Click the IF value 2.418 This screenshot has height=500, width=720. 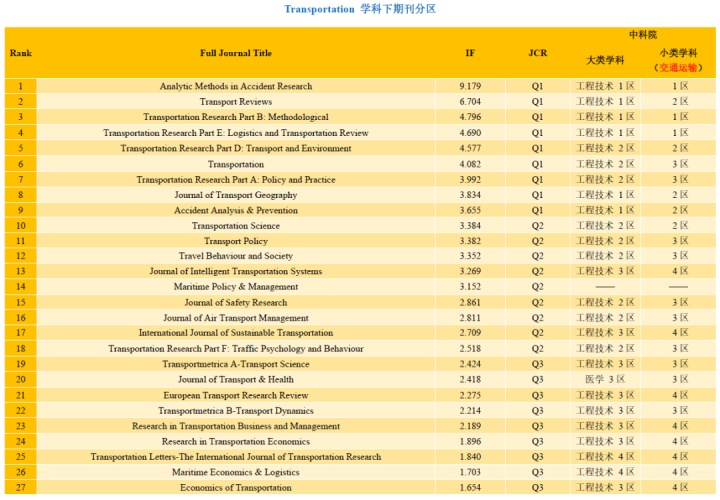coord(470,380)
